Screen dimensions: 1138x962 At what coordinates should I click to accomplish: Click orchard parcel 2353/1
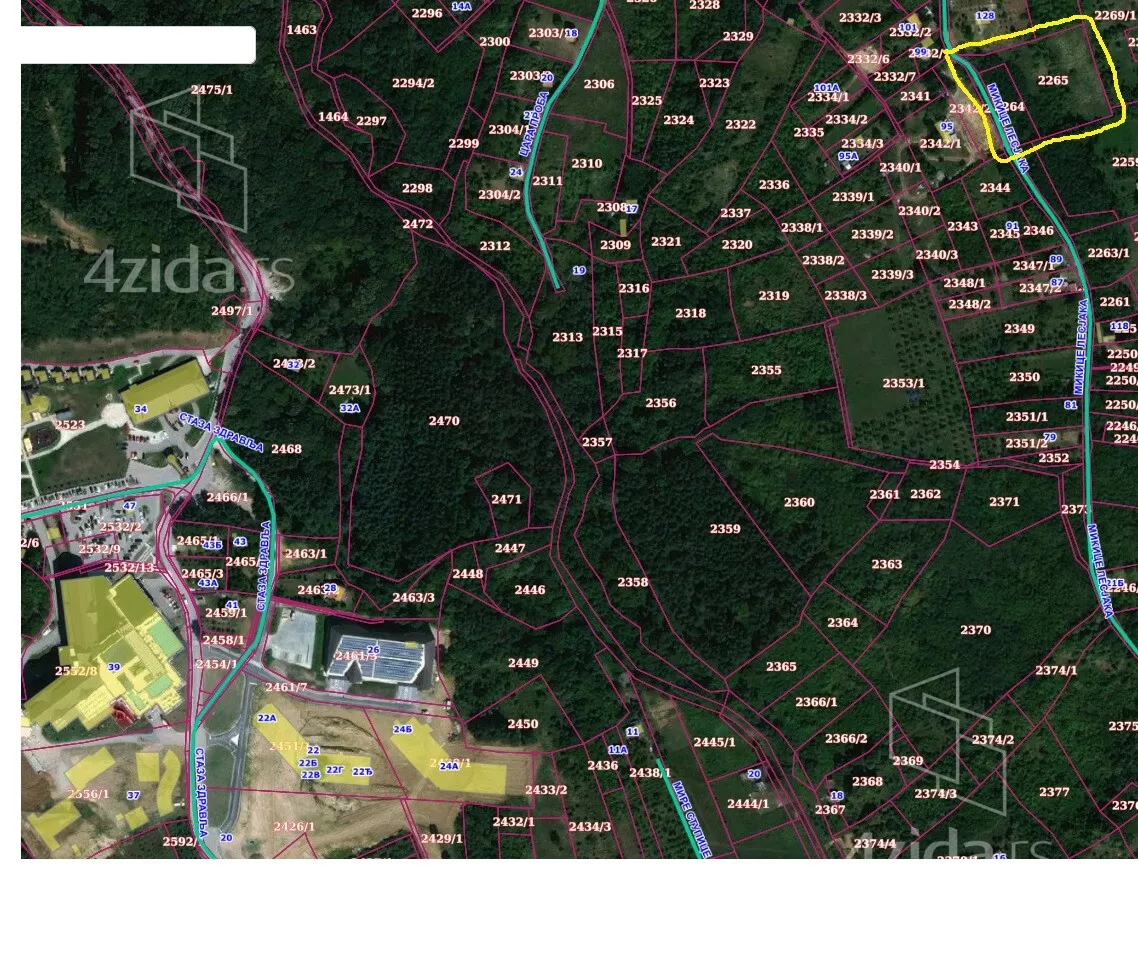[x=903, y=383]
